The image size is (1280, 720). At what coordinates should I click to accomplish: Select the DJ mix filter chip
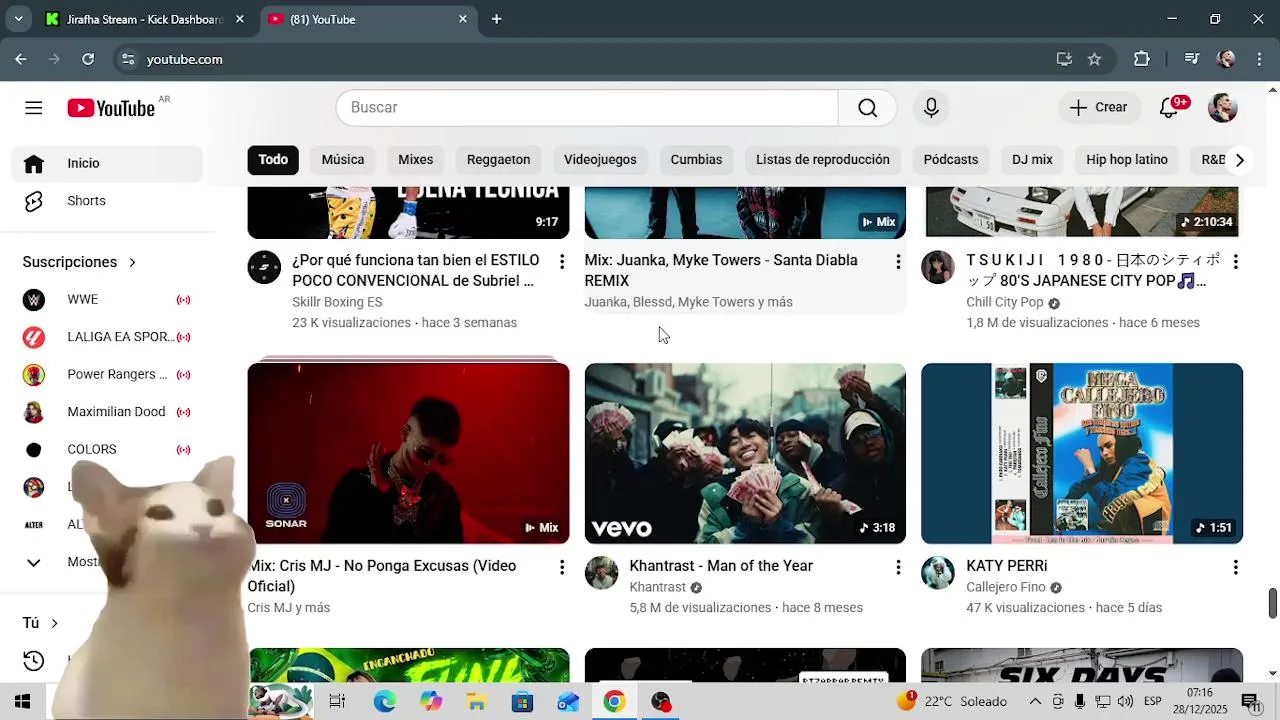pyautogui.click(x=1032, y=160)
